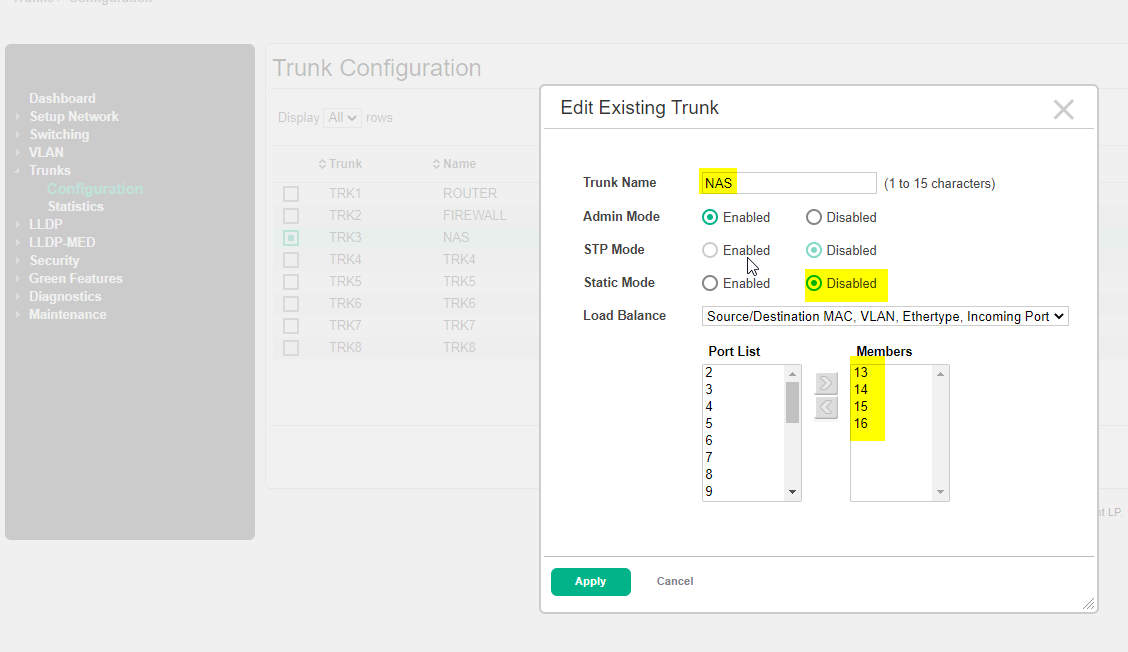Set Static Mode to Enabled
Viewport: 1128px width, 652px height.
pyautogui.click(x=710, y=283)
